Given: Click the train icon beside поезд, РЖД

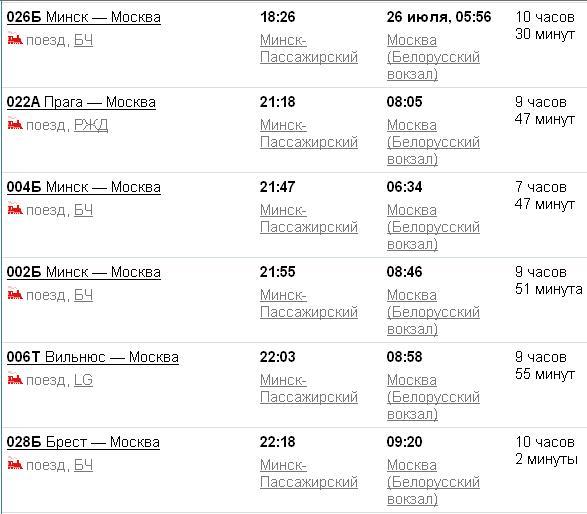Looking at the screenshot, I should (x=15, y=124).
